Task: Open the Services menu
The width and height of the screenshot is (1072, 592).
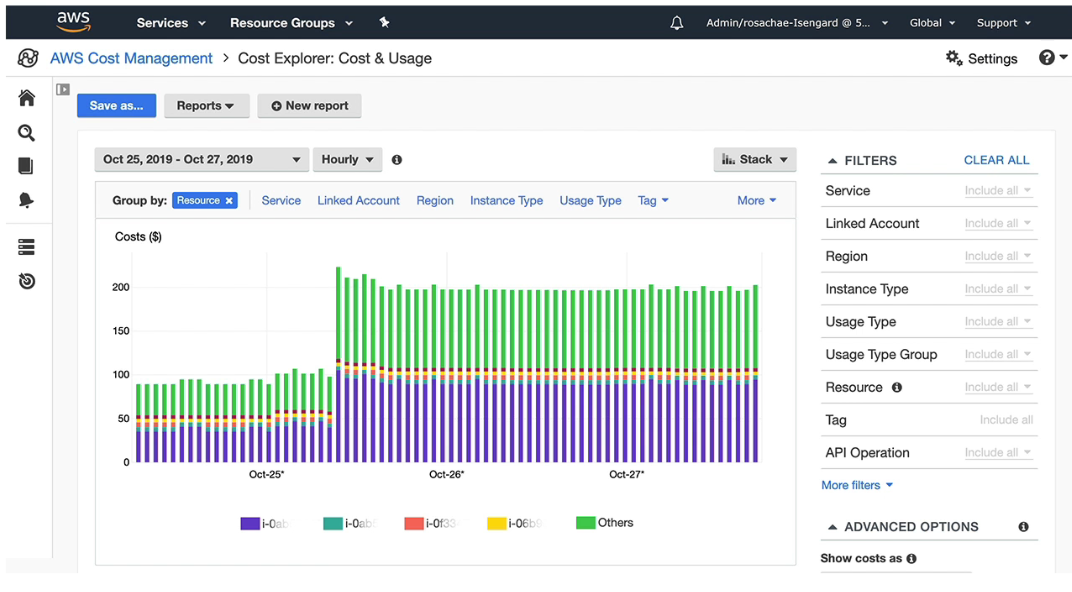Action: tap(171, 23)
